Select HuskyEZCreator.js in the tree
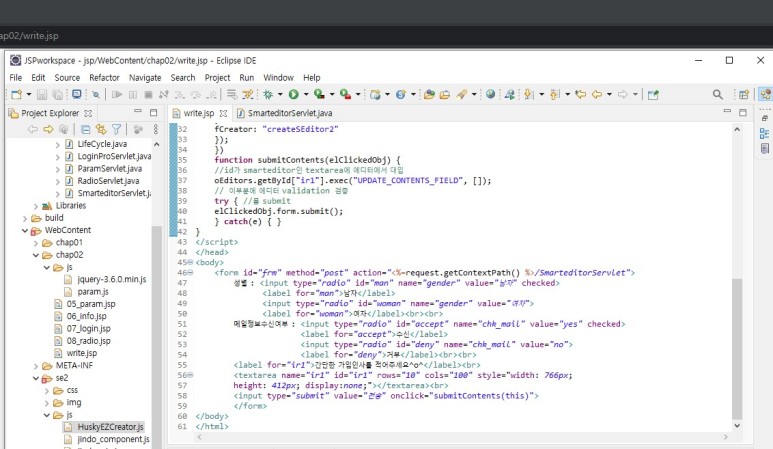 coord(110,426)
